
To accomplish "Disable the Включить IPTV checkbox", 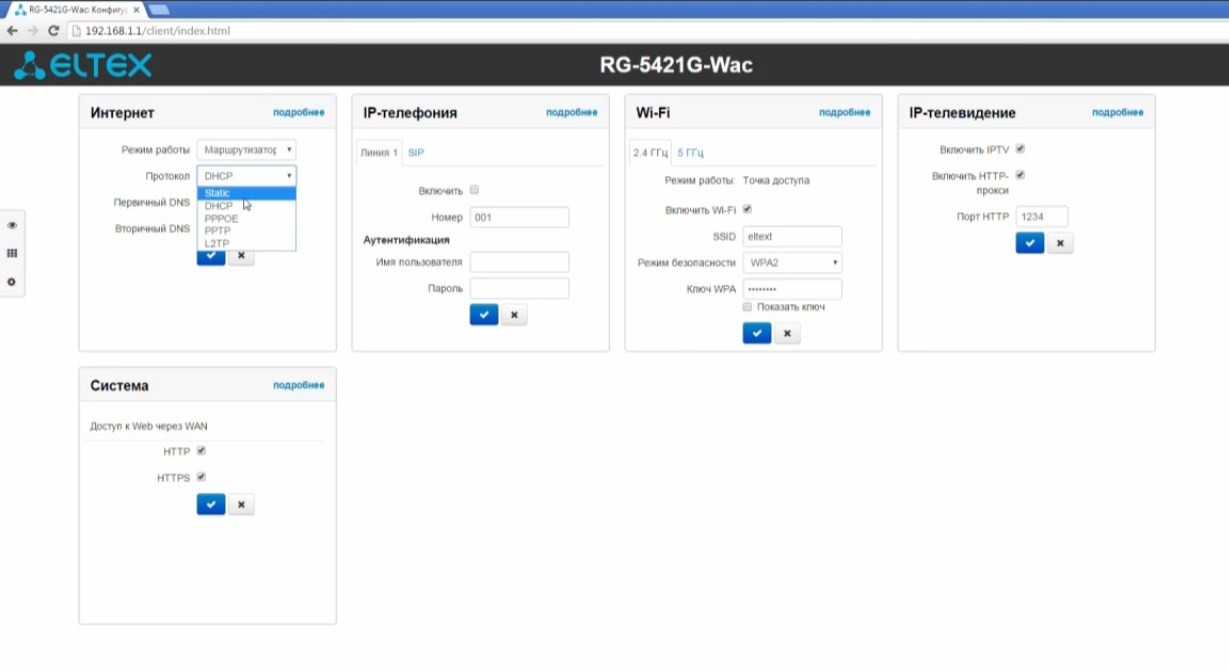I will (x=1020, y=149).
